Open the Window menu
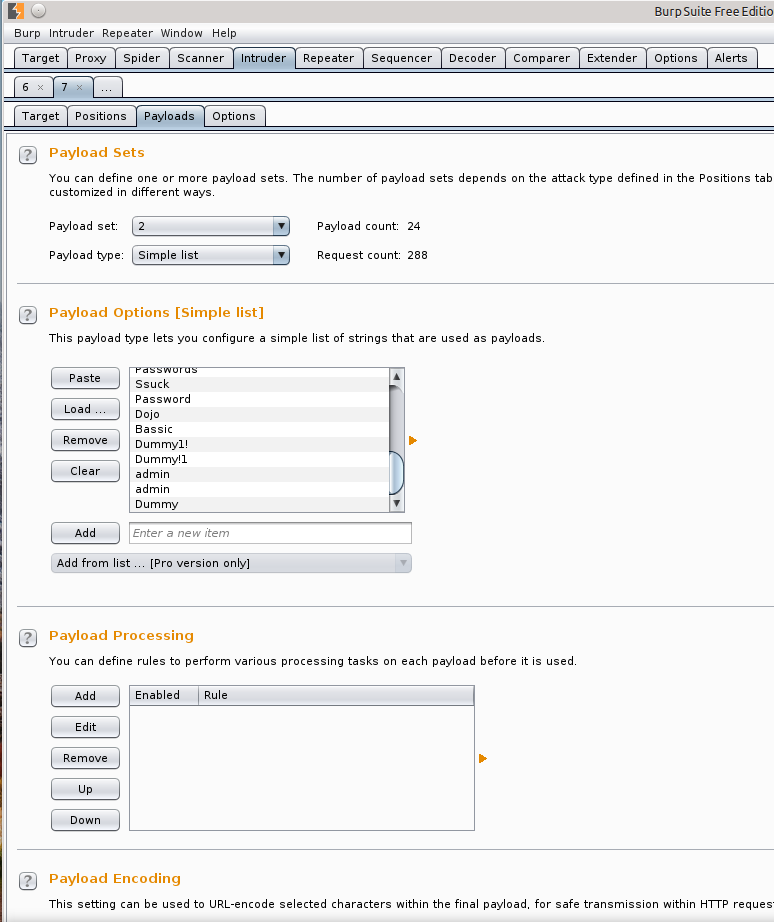The width and height of the screenshot is (774, 922). (x=182, y=34)
